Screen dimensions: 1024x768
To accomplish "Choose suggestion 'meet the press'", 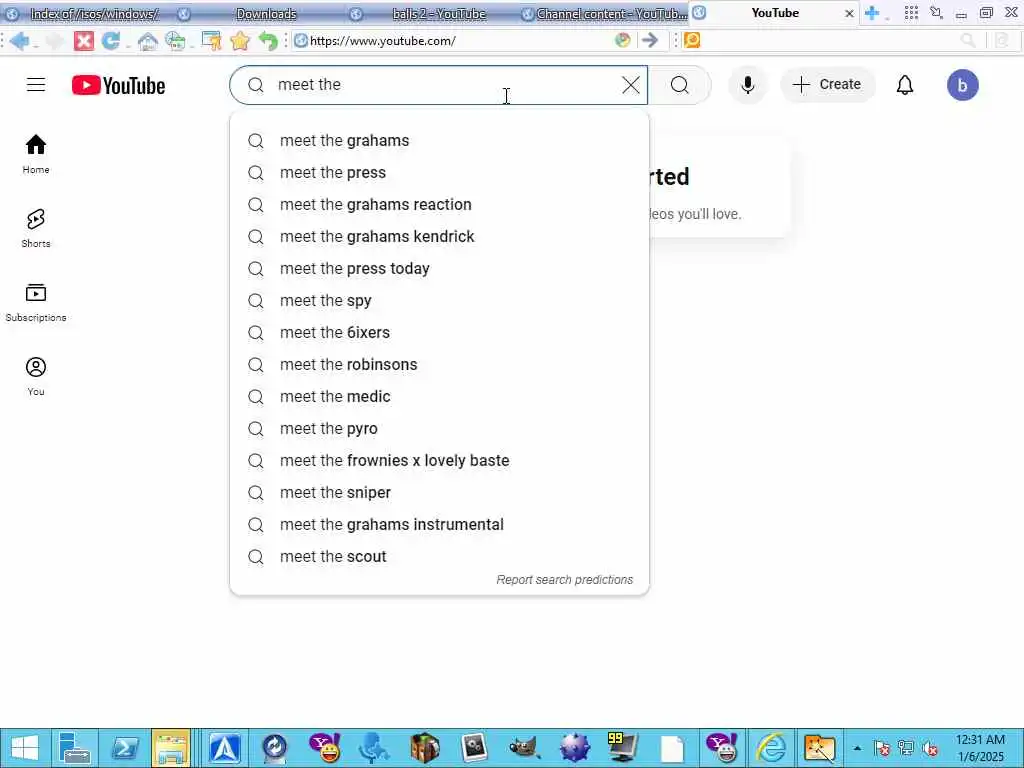I will tap(440, 172).
